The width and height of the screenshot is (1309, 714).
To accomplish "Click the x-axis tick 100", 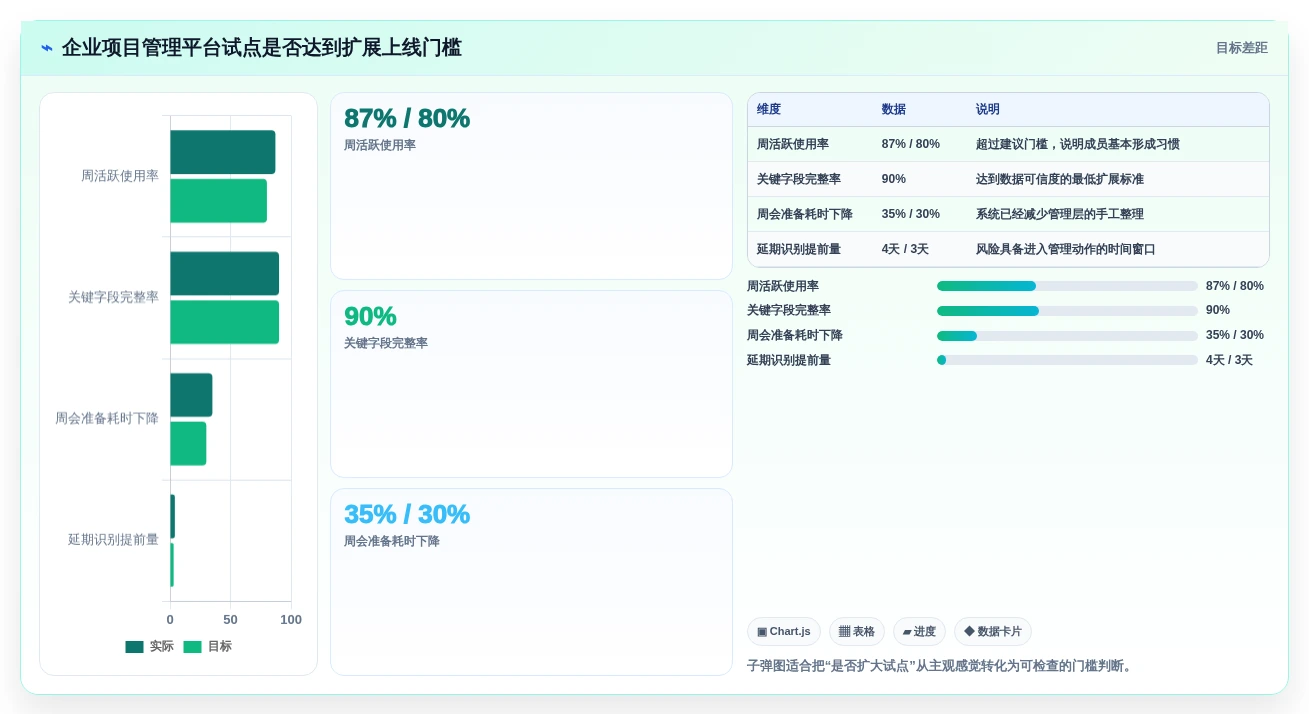I will (291, 620).
